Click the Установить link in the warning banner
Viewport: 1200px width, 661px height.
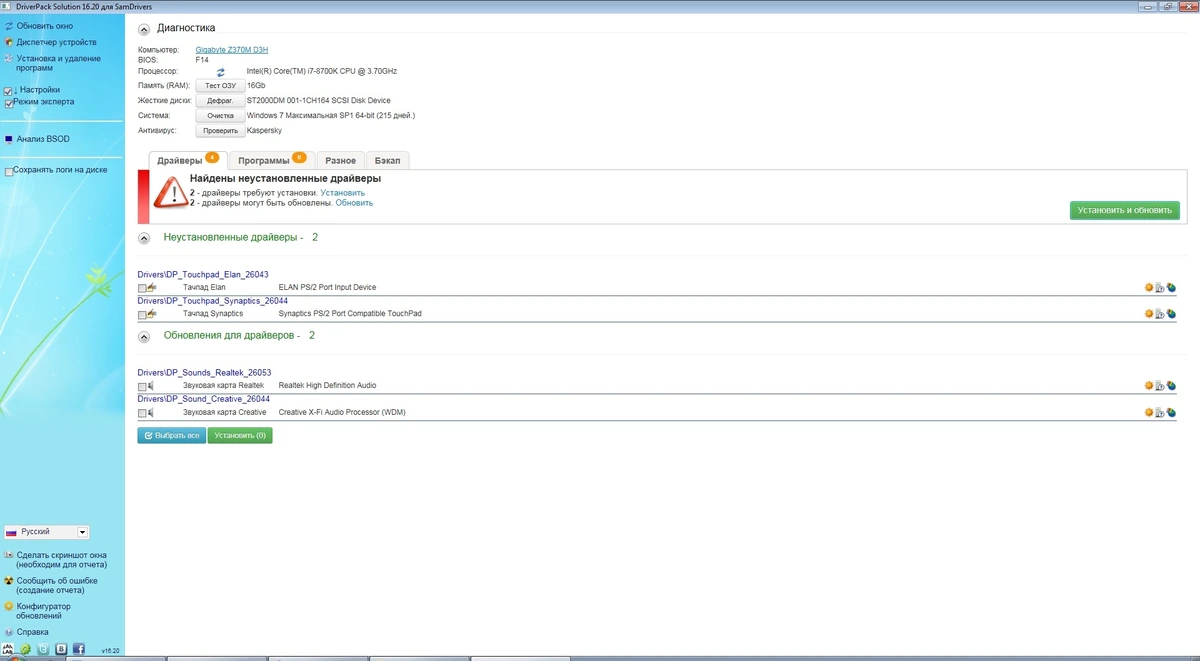tap(343, 192)
